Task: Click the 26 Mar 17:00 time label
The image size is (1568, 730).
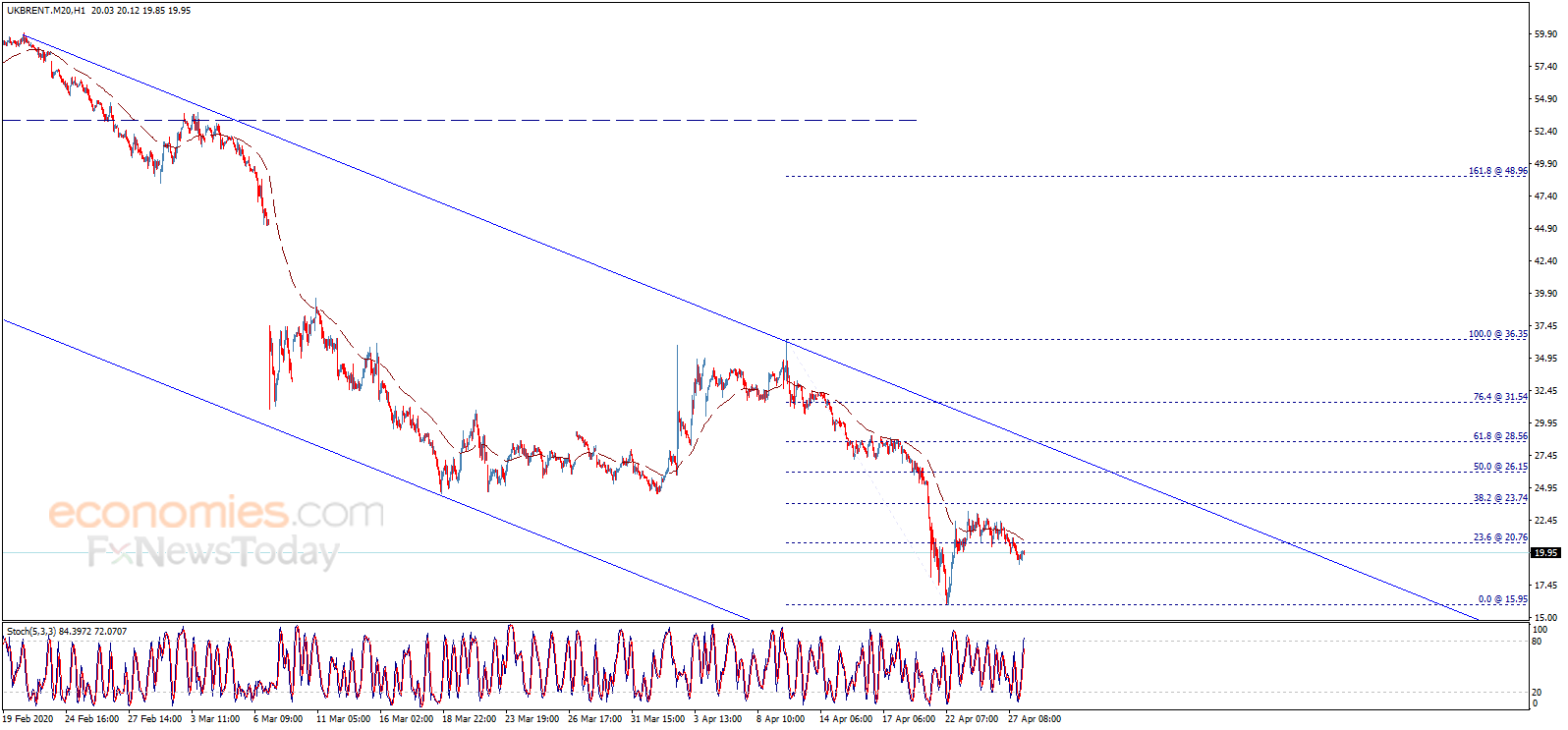Action: coord(594,719)
